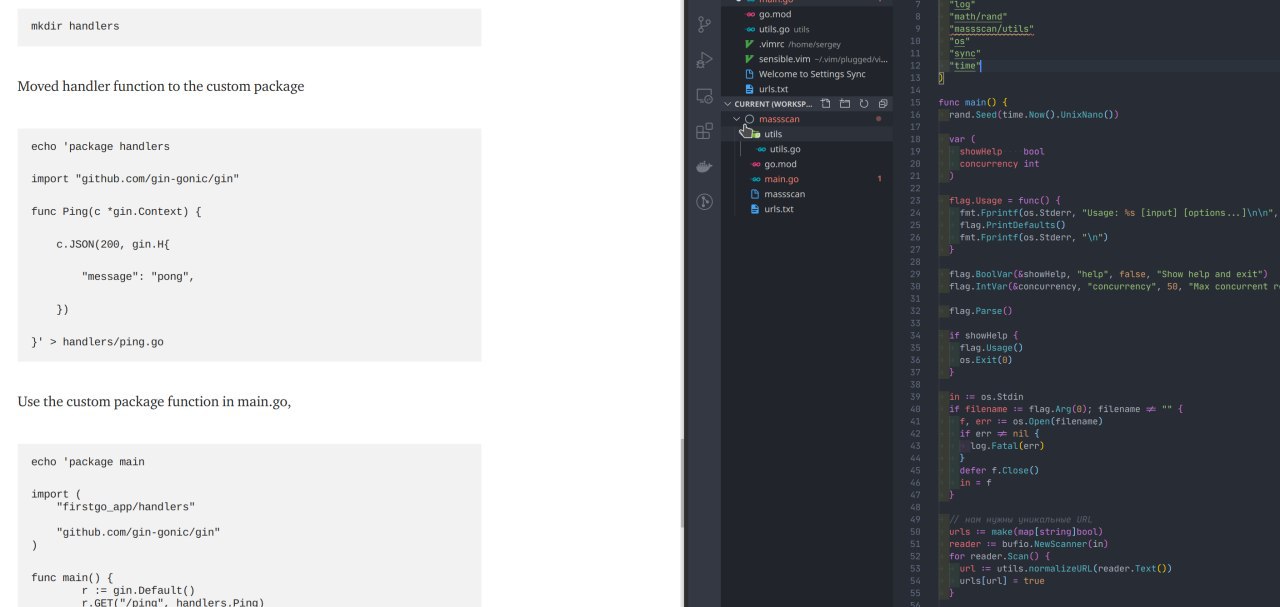Click 'func main() {' in the code editor
Screen dimensions: 1280x607
tap(973, 103)
